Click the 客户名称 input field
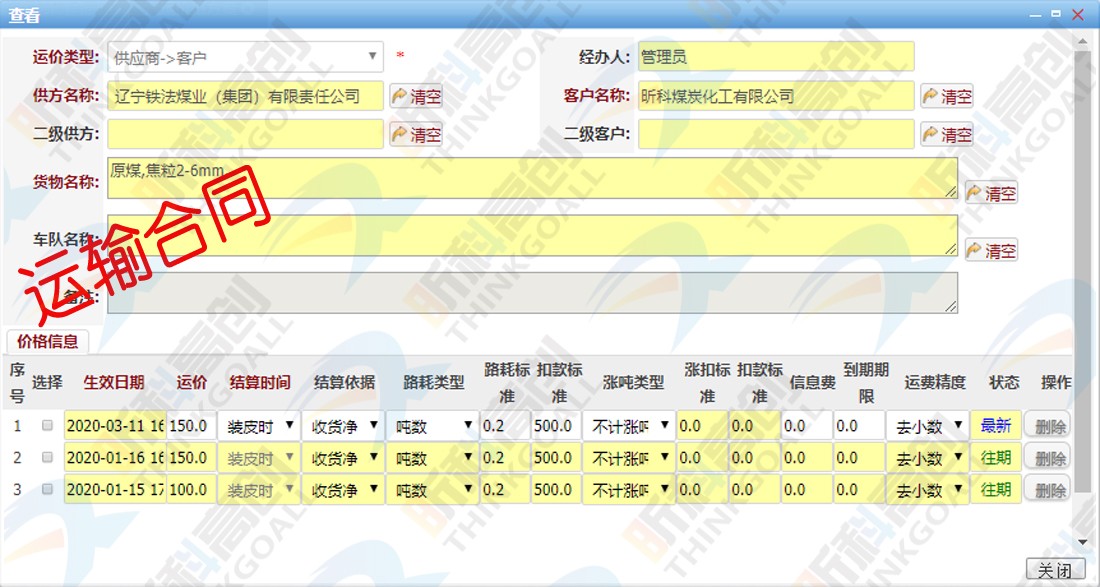This screenshot has width=1100, height=587. (777, 96)
